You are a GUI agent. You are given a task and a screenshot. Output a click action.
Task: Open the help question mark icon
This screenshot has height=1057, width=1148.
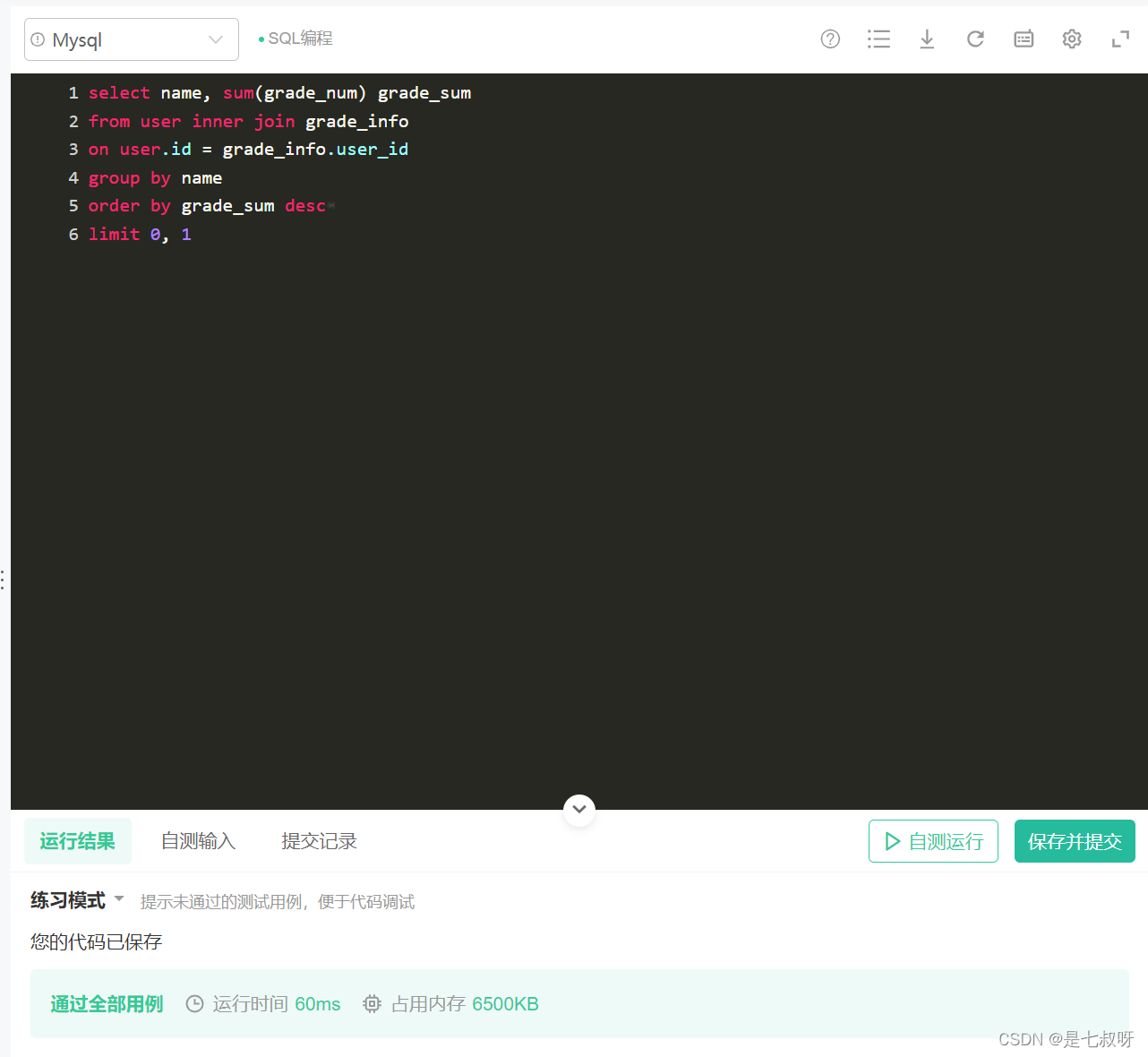(830, 39)
